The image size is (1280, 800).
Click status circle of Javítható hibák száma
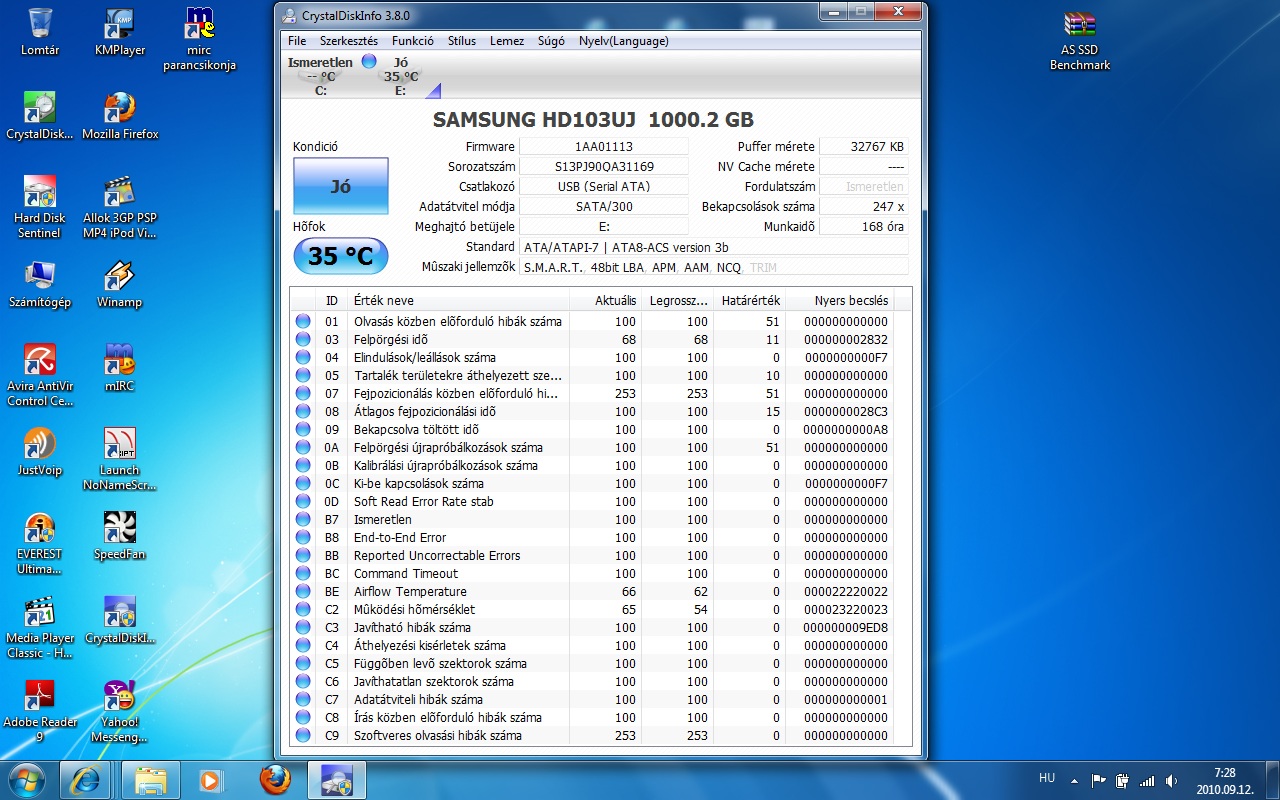coord(303,628)
